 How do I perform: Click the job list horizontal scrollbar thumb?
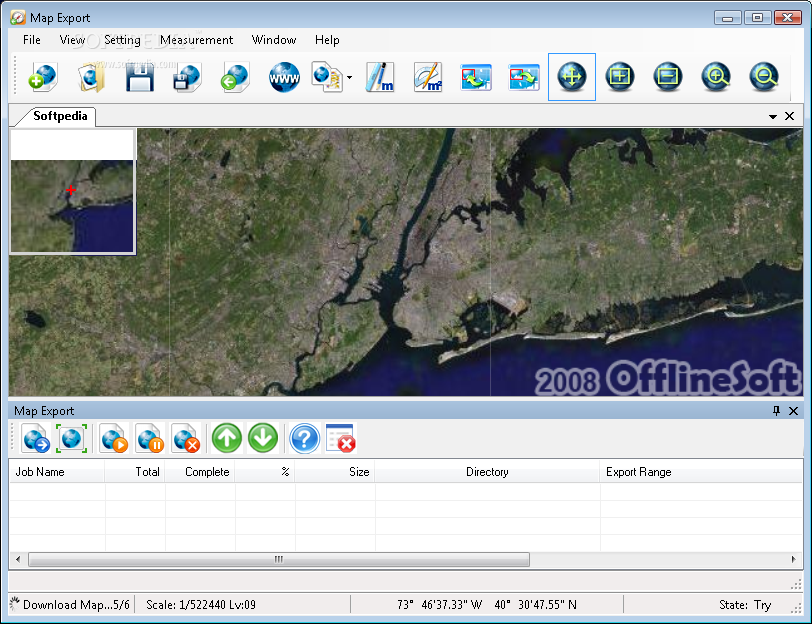click(x=279, y=559)
